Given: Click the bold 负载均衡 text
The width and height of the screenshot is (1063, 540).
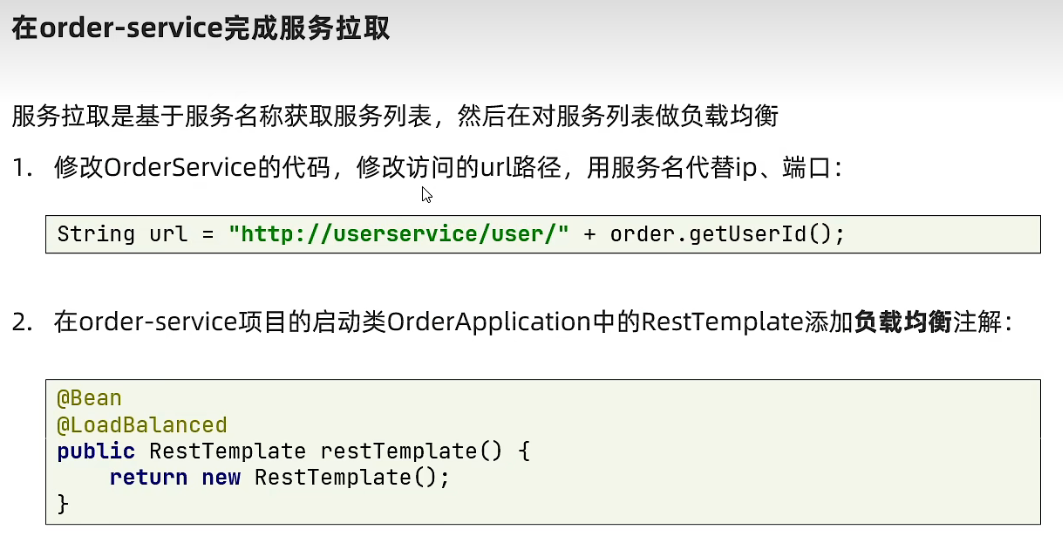Looking at the screenshot, I should [x=901, y=323].
